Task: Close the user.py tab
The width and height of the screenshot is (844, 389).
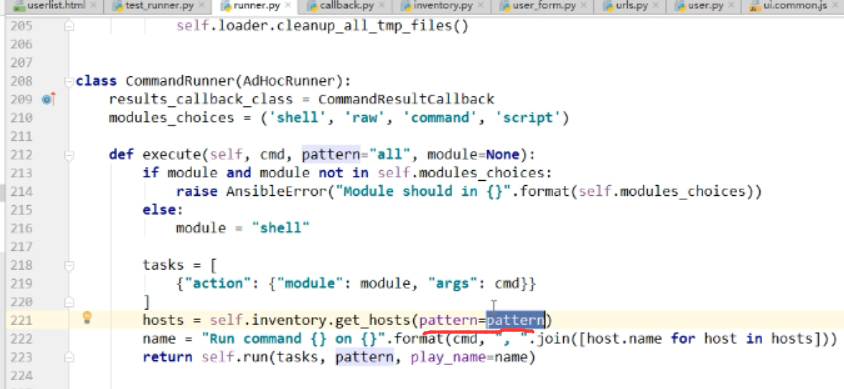Action: pos(732,6)
